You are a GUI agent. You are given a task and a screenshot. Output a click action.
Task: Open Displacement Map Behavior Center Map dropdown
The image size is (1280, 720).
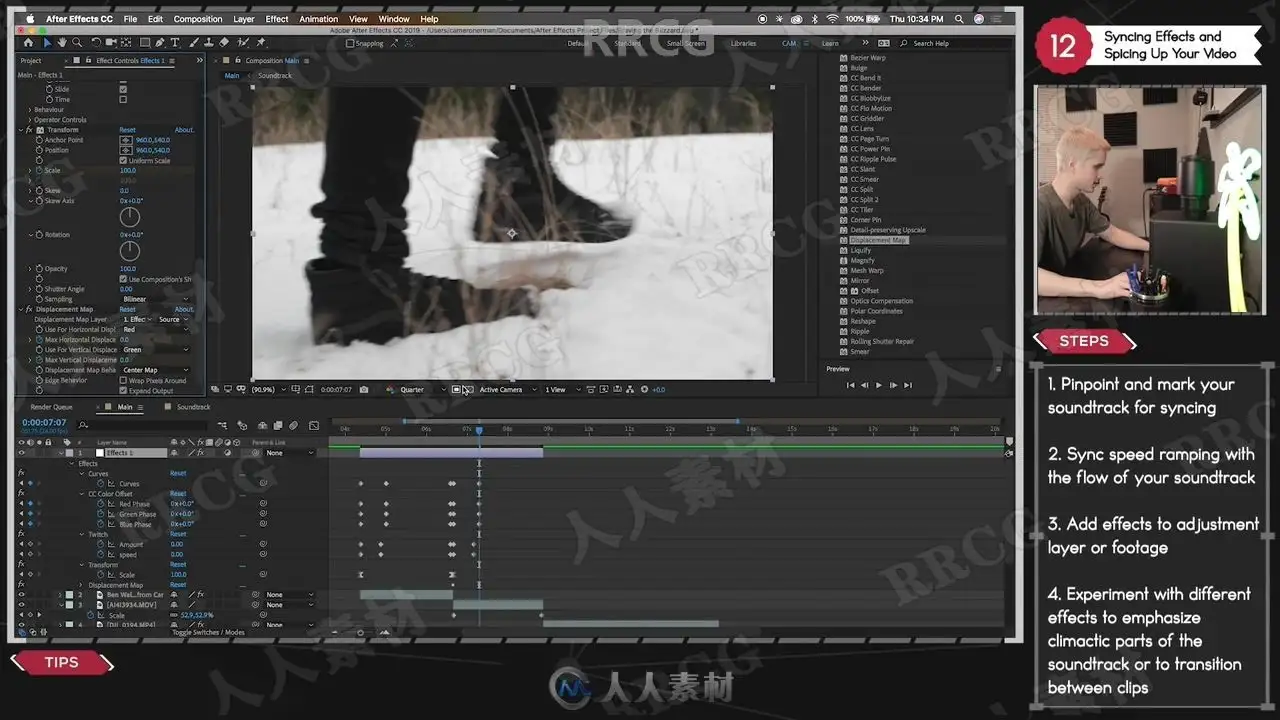[x=155, y=370]
